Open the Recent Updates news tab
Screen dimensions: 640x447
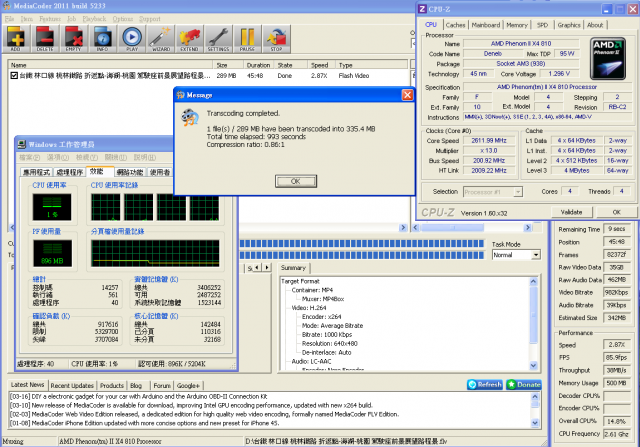coord(72,385)
